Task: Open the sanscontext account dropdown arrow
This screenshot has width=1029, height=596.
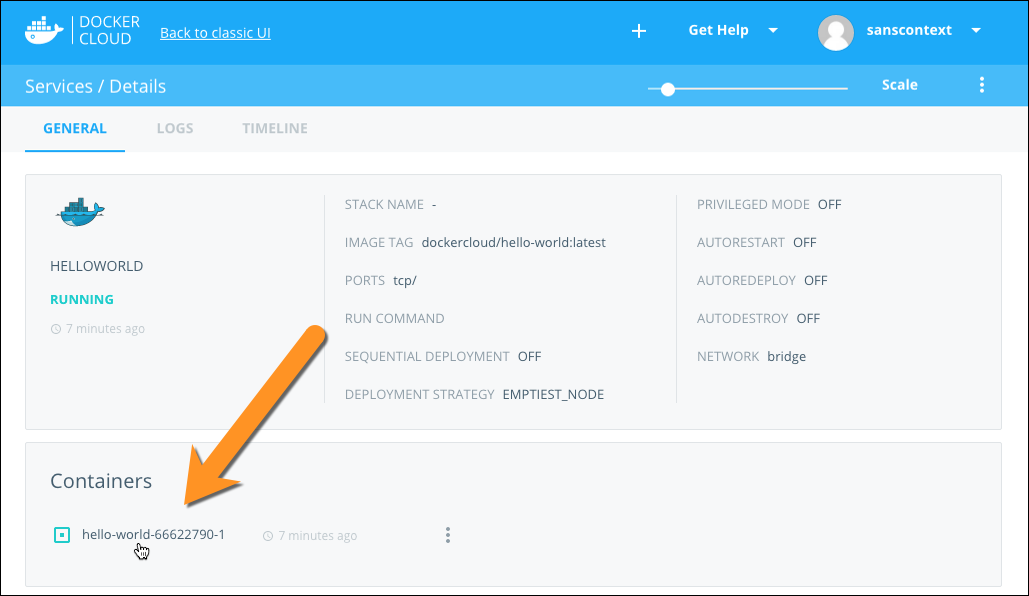Action: tap(975, 30)
